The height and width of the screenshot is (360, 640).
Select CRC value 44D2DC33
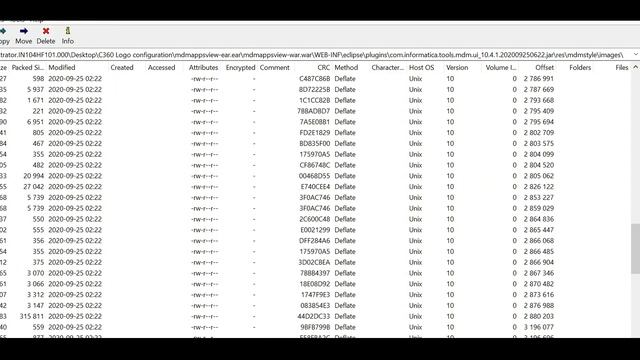coord(313,316)
